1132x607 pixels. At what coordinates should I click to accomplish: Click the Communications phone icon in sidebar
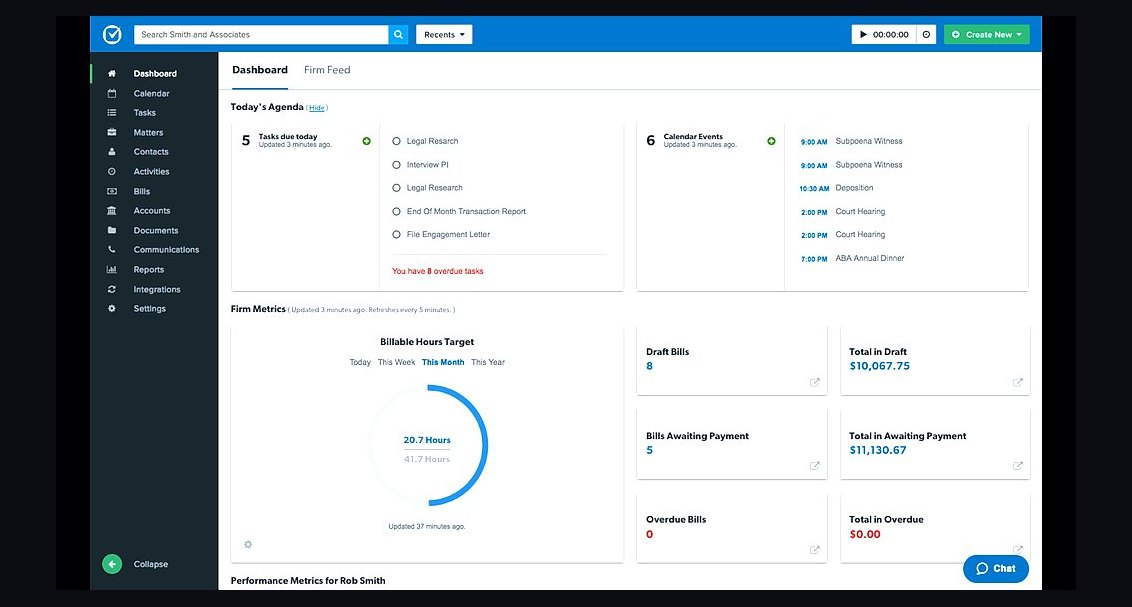tap(112, 250)
